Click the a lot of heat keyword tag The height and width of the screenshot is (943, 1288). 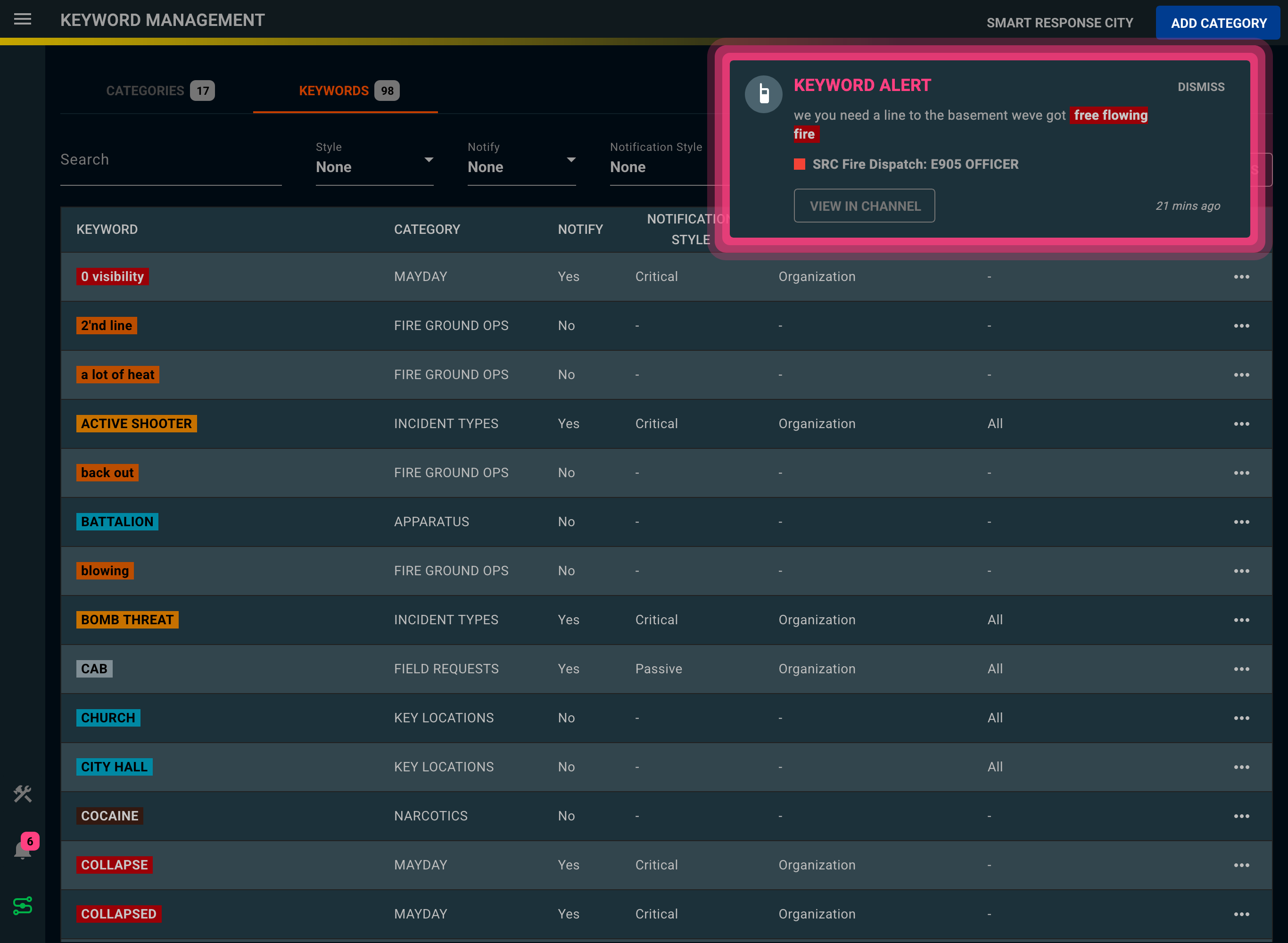[117, 375]
